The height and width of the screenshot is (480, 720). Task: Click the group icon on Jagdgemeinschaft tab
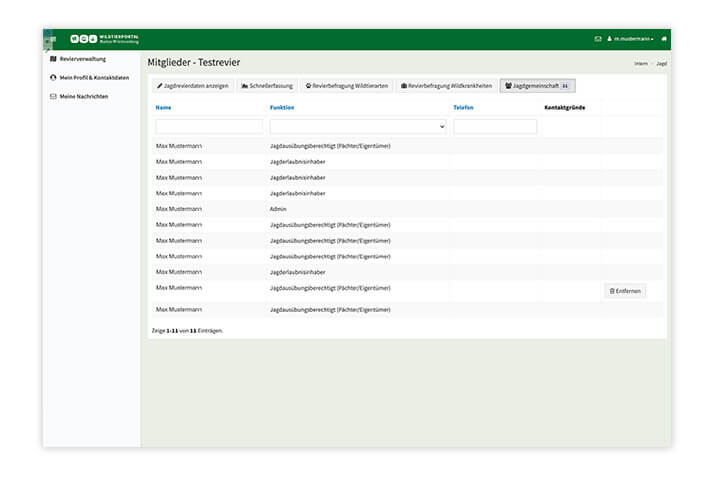point(508,86)
